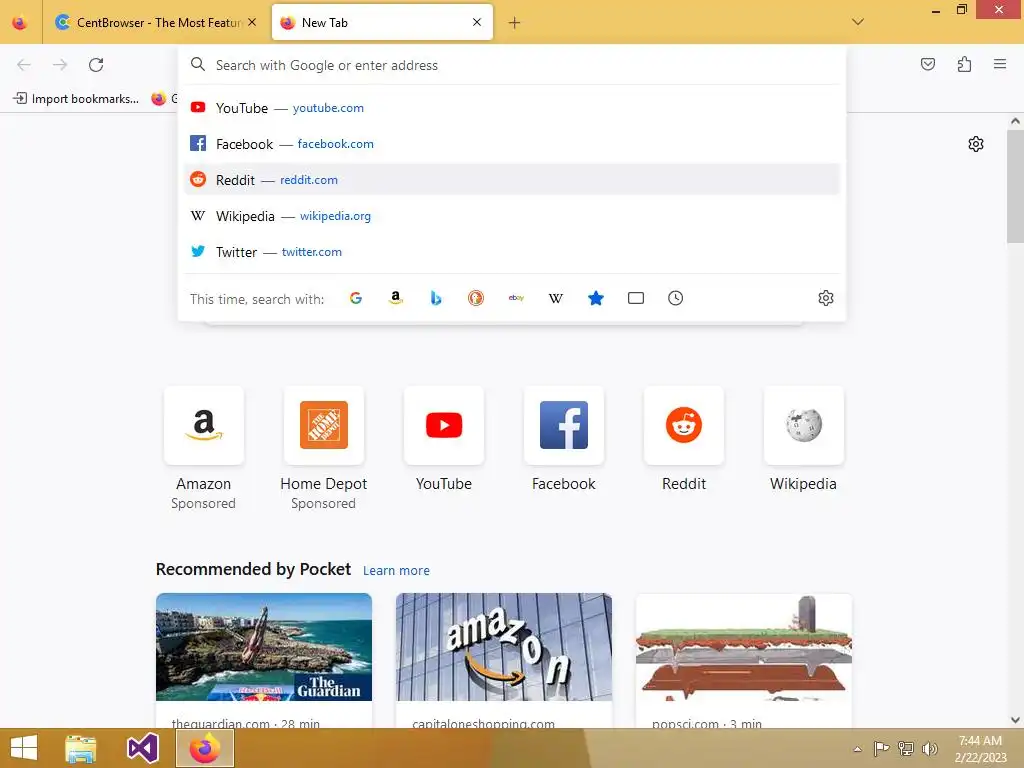Close the CentBrowser tab

tap(252, 22)
